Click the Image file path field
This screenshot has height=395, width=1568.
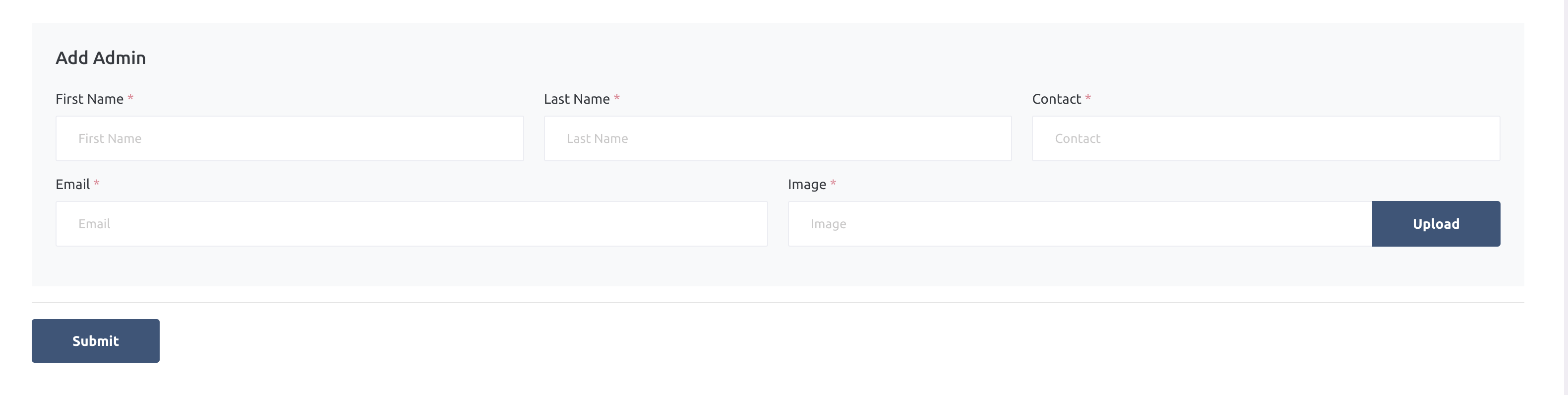pyautogui.click(x=1079, y=224)
